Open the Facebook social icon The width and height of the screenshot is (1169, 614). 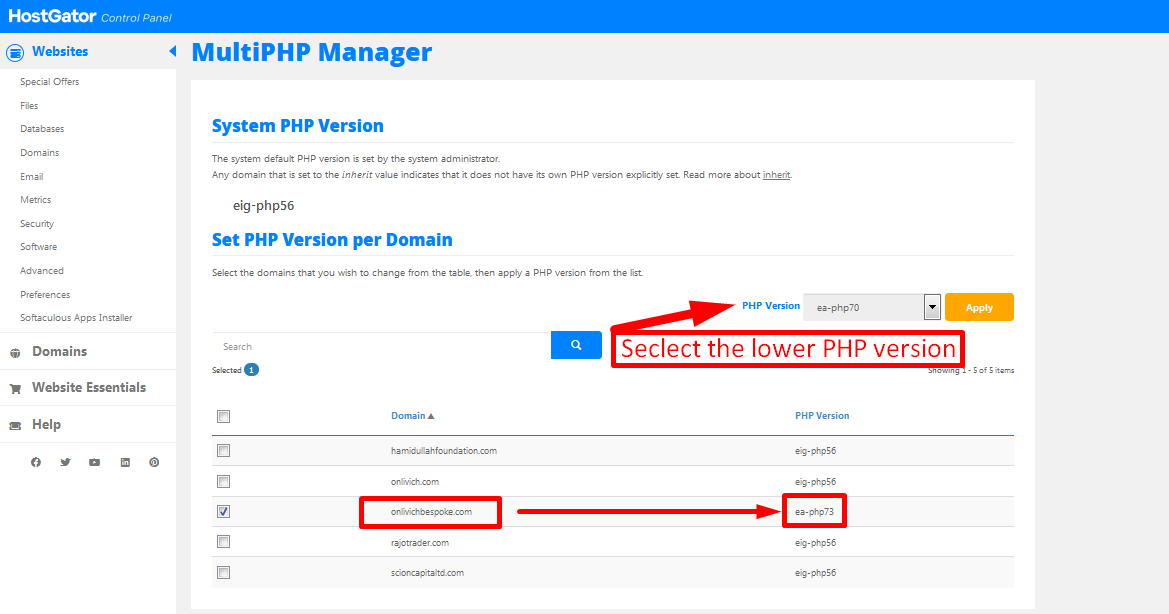tap(36, 462)
